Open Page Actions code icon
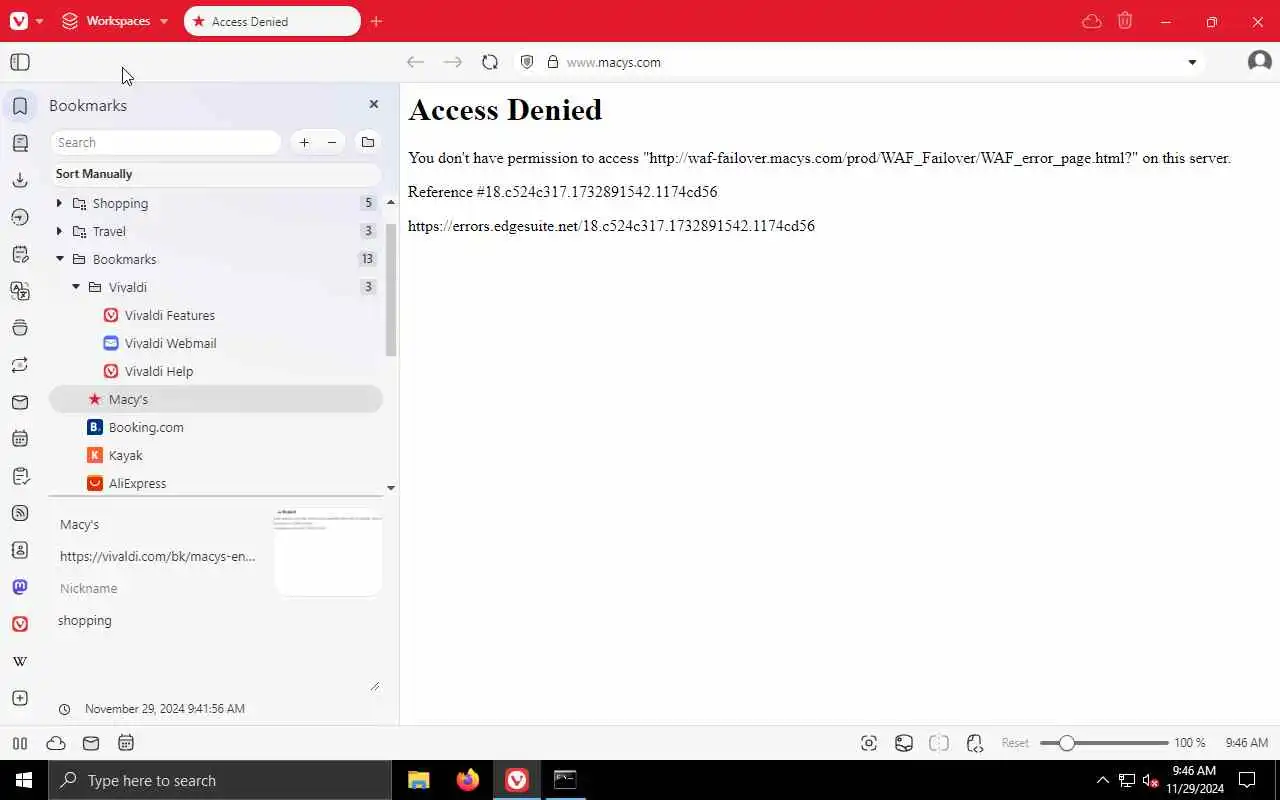This screenshot has height=800, width=1280. coord(975,743)
